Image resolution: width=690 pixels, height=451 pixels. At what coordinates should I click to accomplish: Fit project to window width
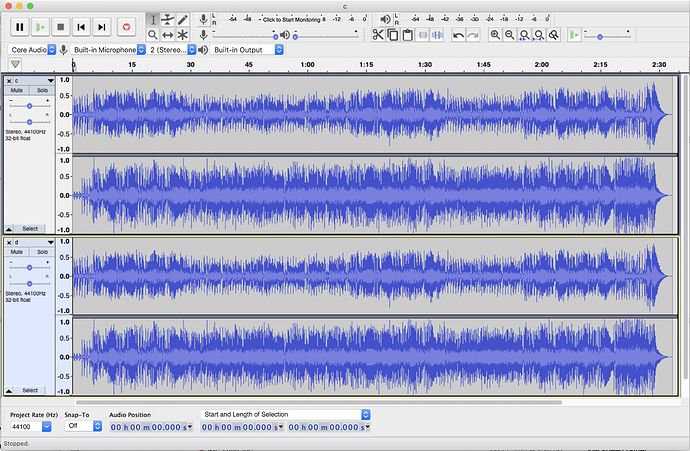[x=539, y=35]
